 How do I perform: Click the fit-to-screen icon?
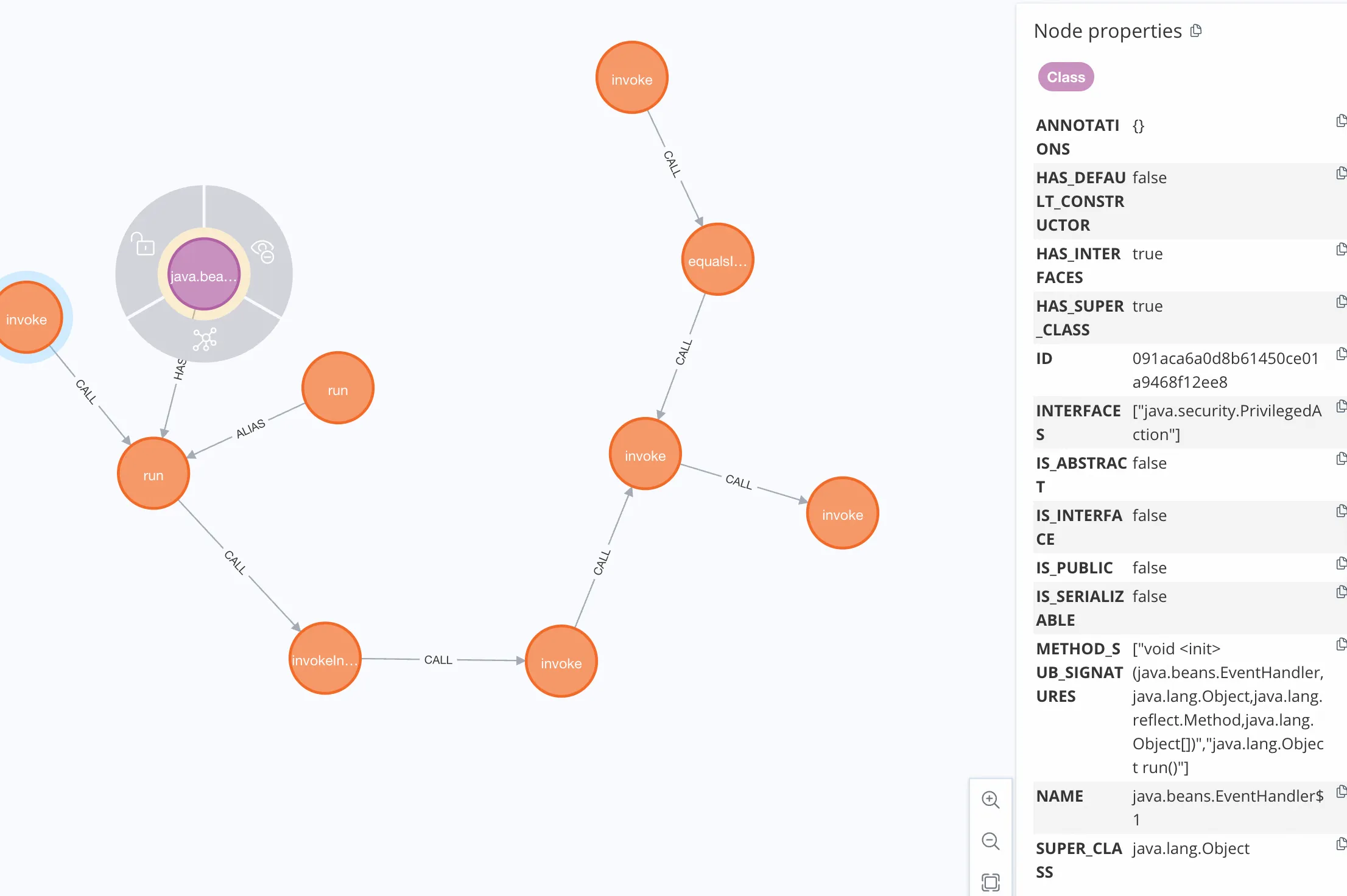[x=990, y=882]
